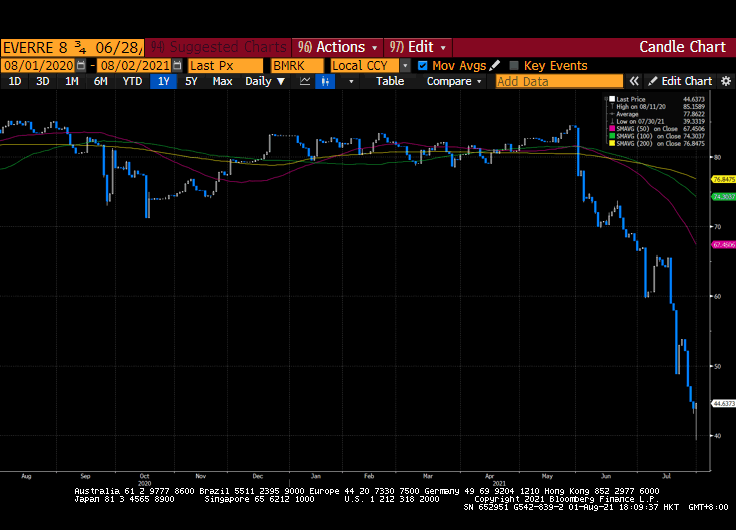Click the SMAVG (50) magenta legend swatch
Viewport: 736px width, 530px height.
[612, 129]
